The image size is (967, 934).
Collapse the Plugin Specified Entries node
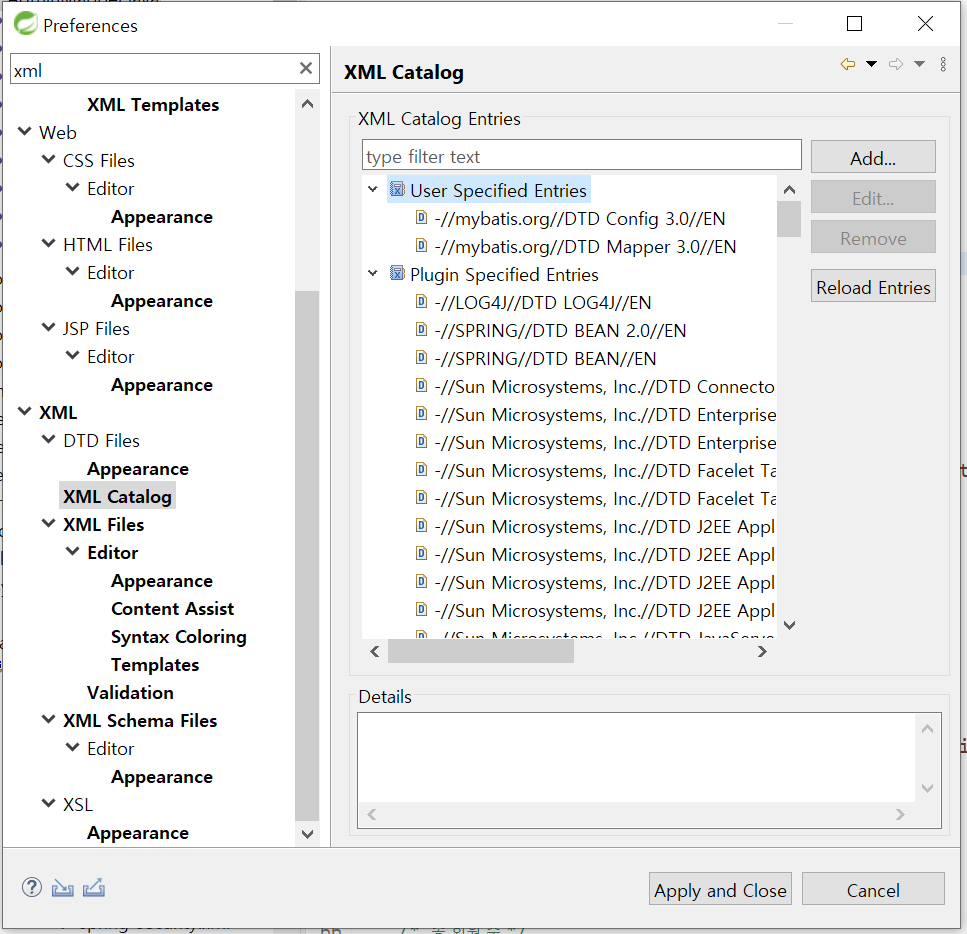click(372, 273)
